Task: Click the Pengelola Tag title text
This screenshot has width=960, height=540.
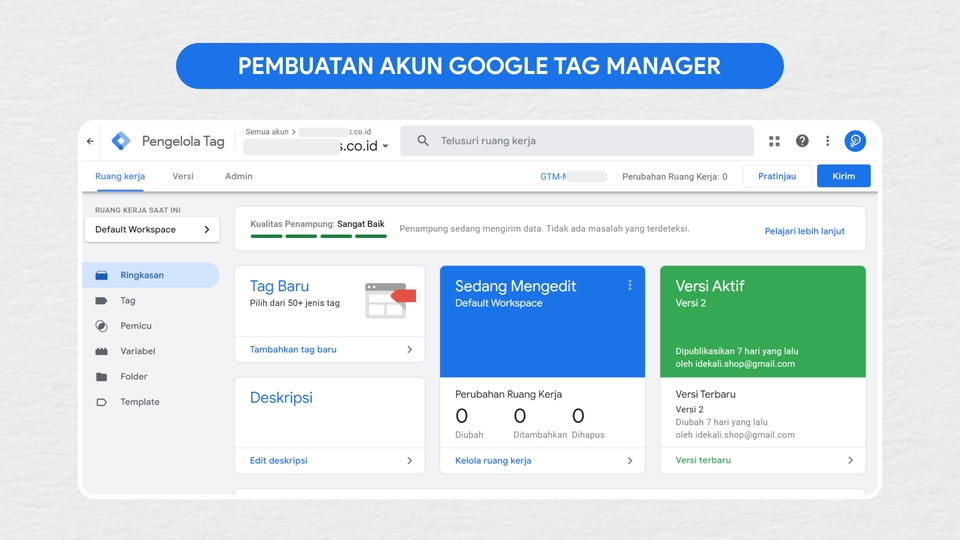Action: (183, 141)
